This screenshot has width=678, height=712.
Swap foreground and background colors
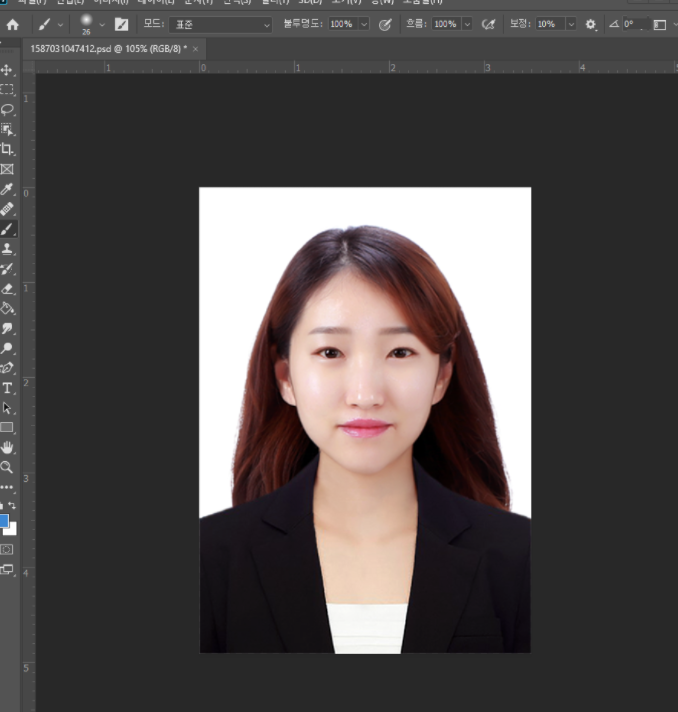tap(12, 505)
